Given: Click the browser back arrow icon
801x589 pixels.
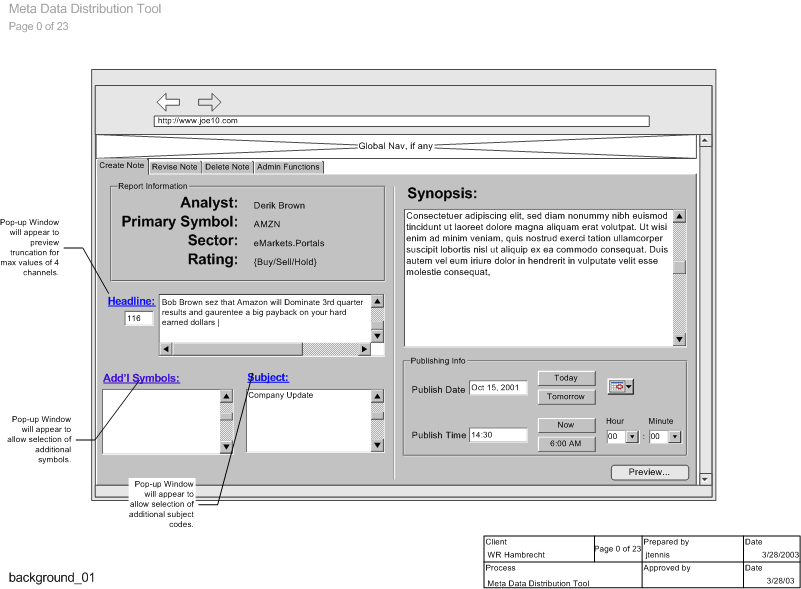Looking at the screenshot, I should 168,102.
